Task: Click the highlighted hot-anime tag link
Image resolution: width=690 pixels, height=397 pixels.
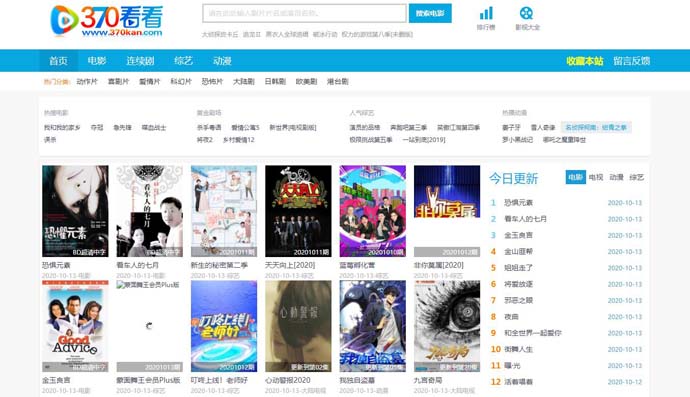Action: tap(596, 128)
